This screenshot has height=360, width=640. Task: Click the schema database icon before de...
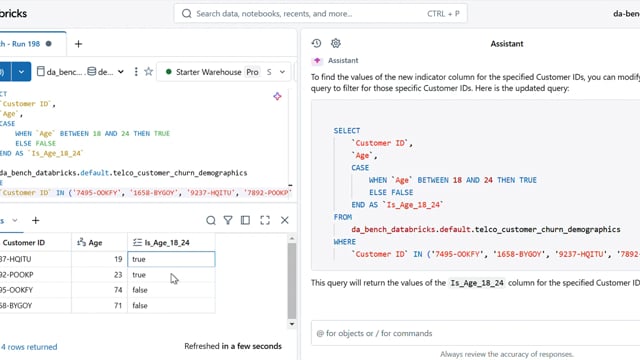(92, 72)
